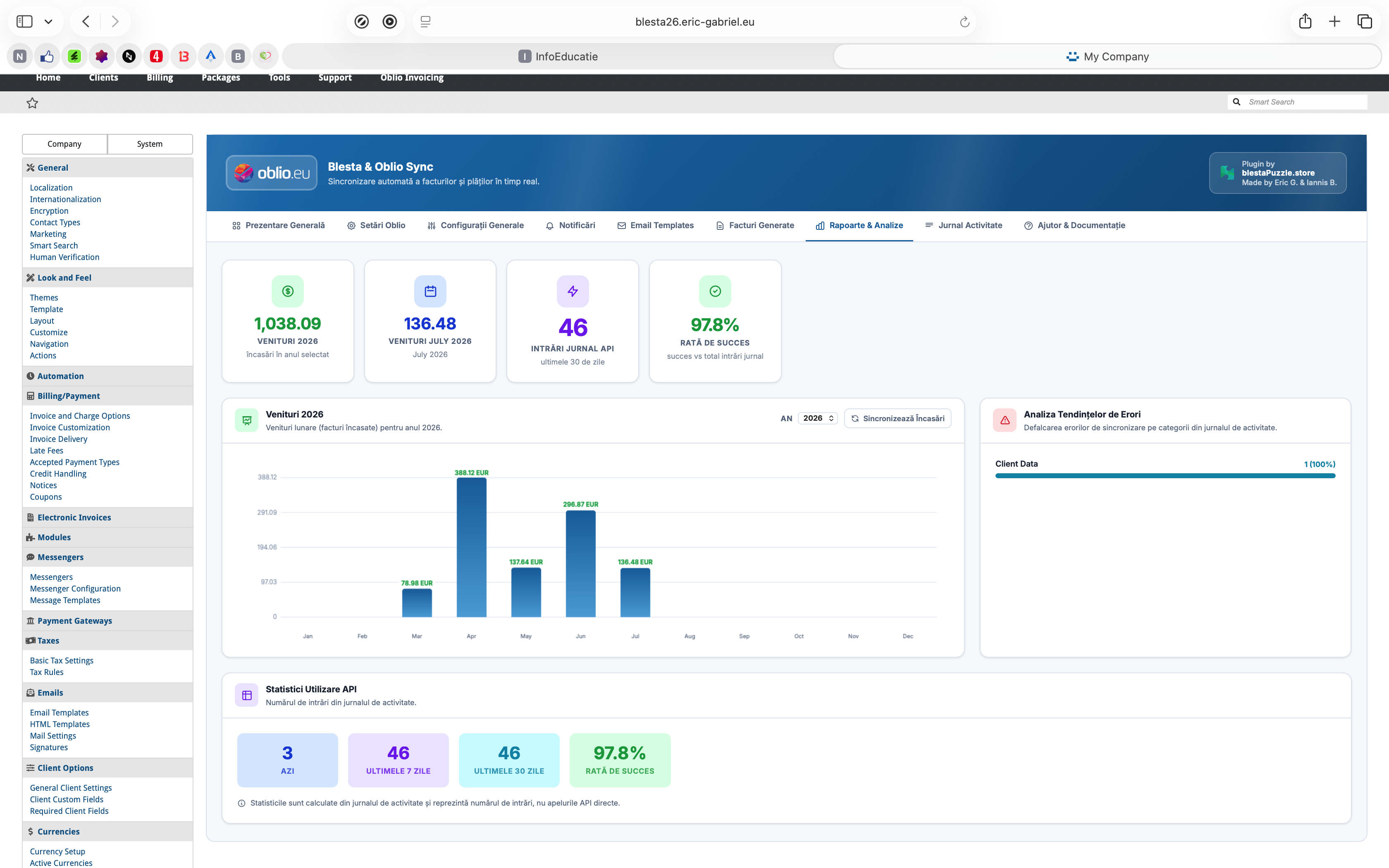
Task: Click the Safari sidebar toggle icon
Action: [x=25, y=22]
